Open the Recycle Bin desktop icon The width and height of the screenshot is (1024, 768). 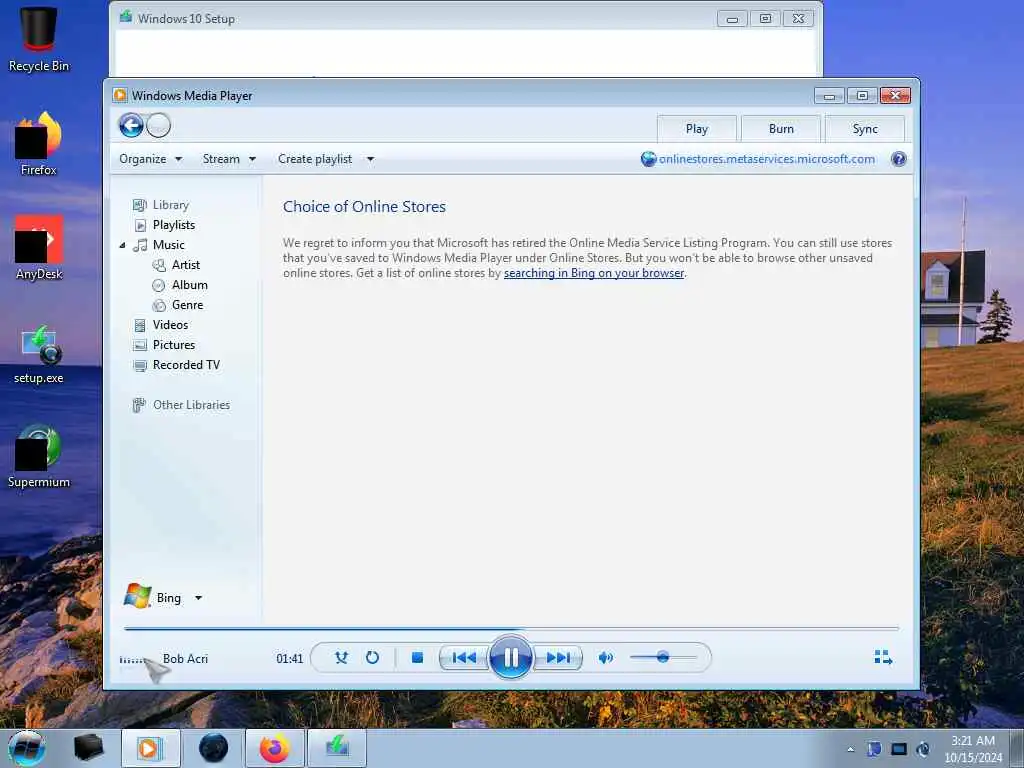click(x=39, y=39)
